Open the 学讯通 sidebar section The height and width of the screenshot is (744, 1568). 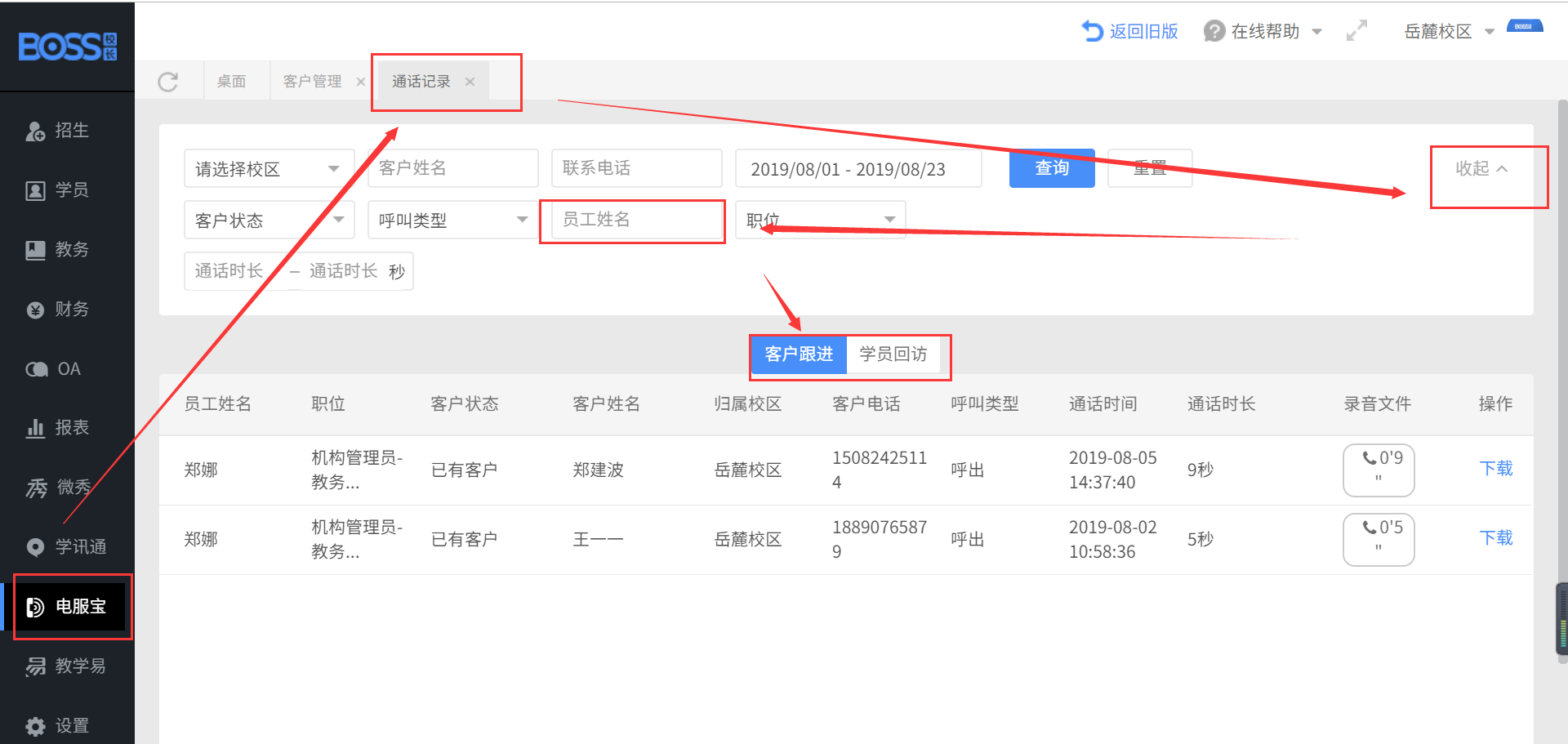tap(67, 547)
